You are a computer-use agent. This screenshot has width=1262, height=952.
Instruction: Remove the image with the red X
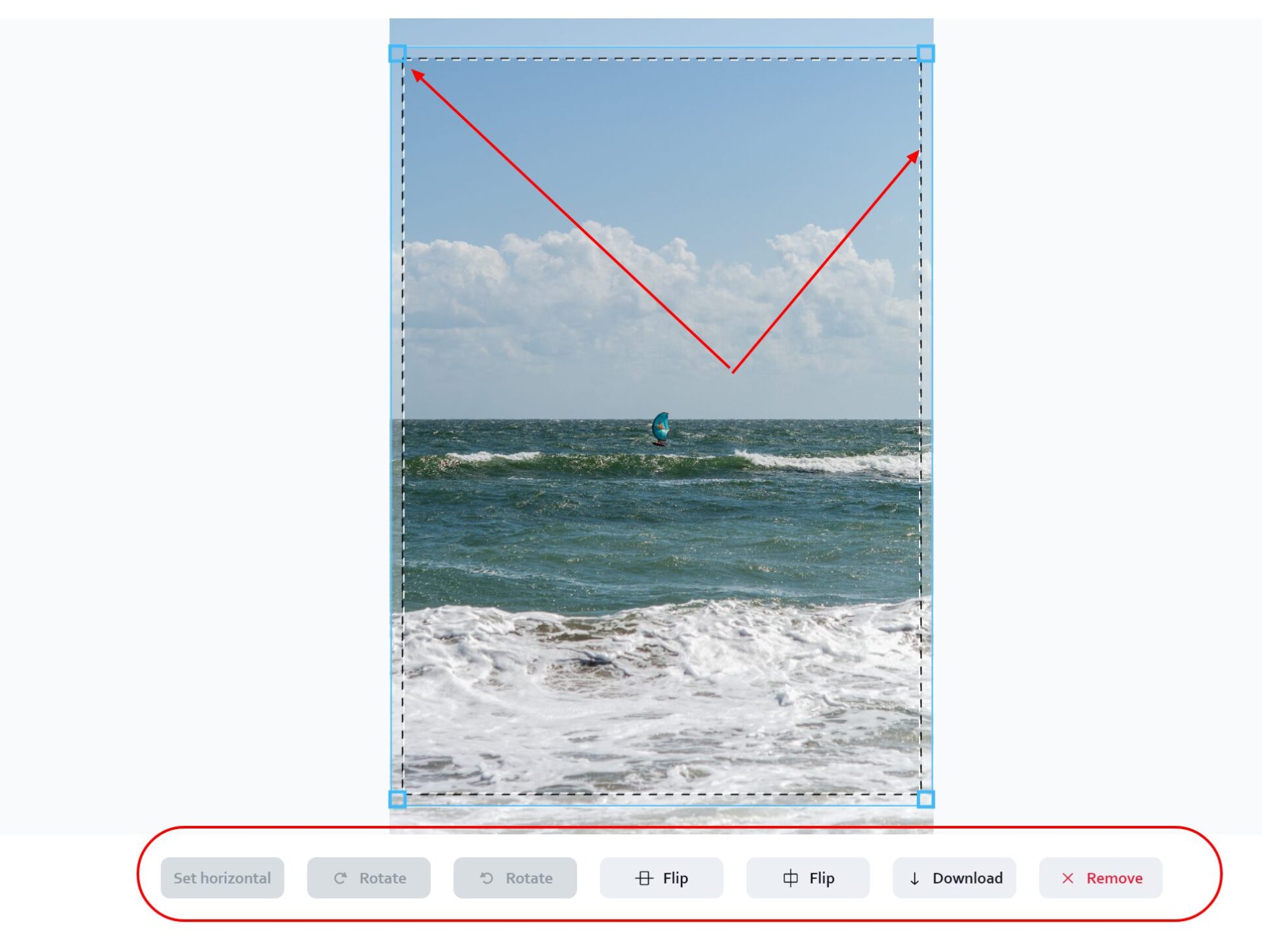click(x=1101, y=878)
